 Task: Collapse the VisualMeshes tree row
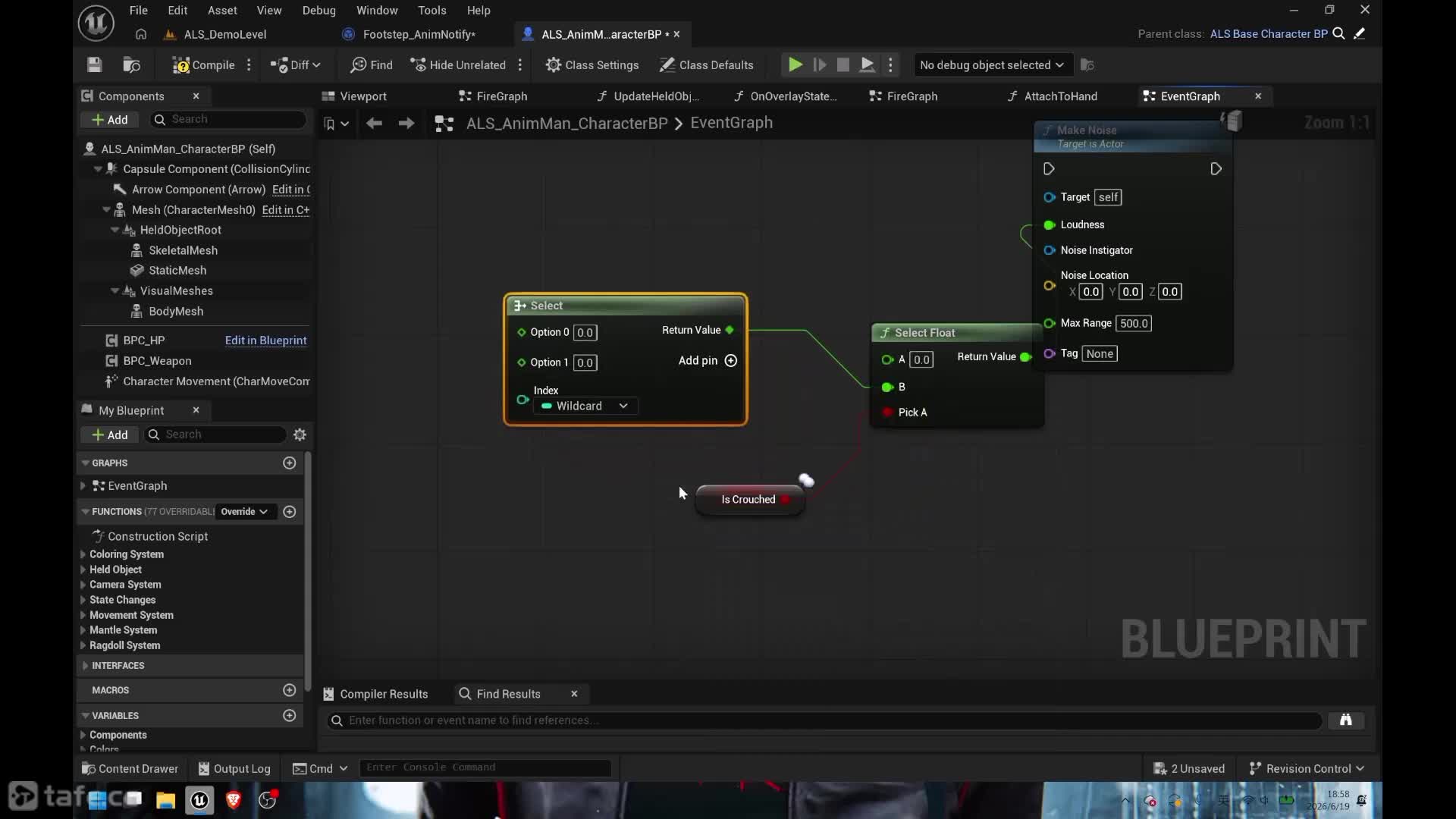(x=115, y=290)
